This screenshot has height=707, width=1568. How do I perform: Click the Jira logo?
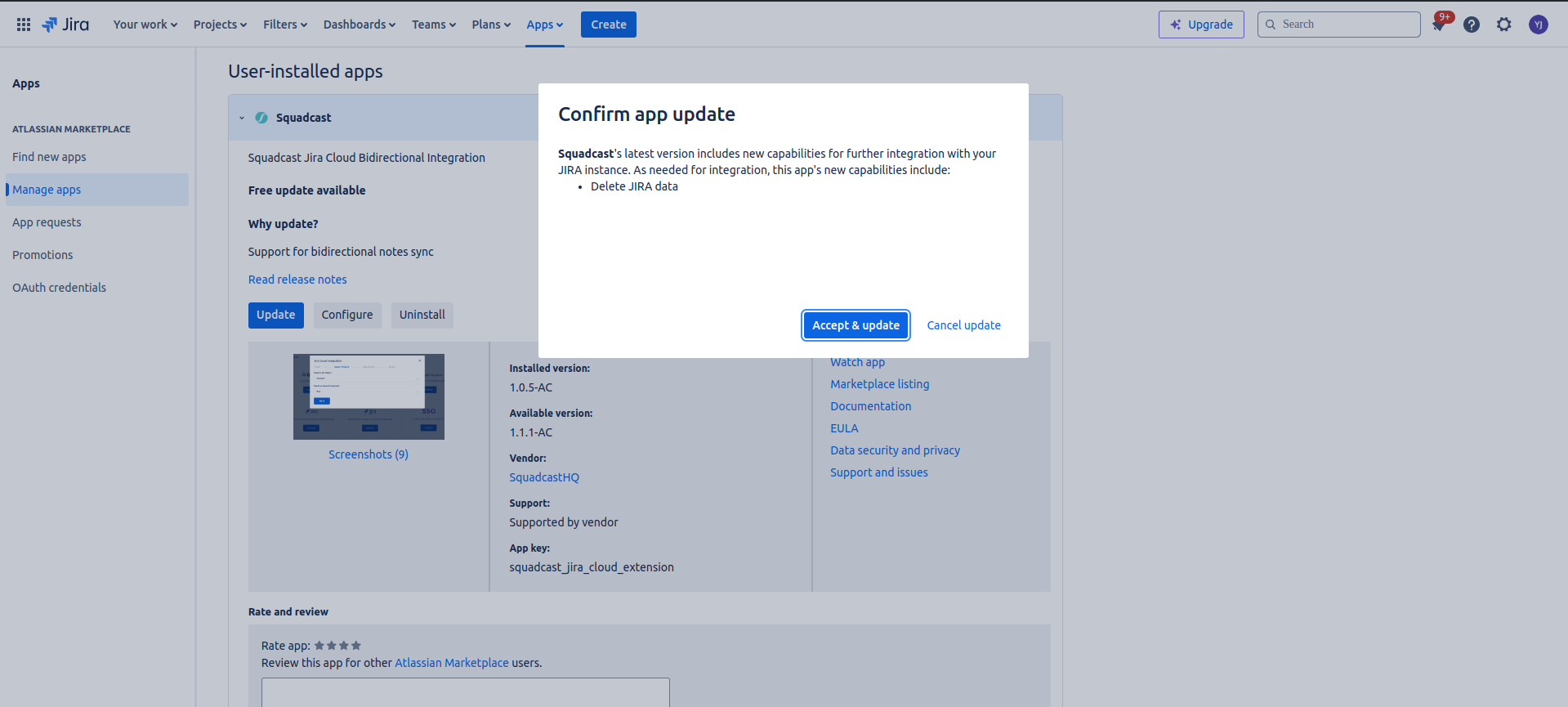tap(65, 25)
